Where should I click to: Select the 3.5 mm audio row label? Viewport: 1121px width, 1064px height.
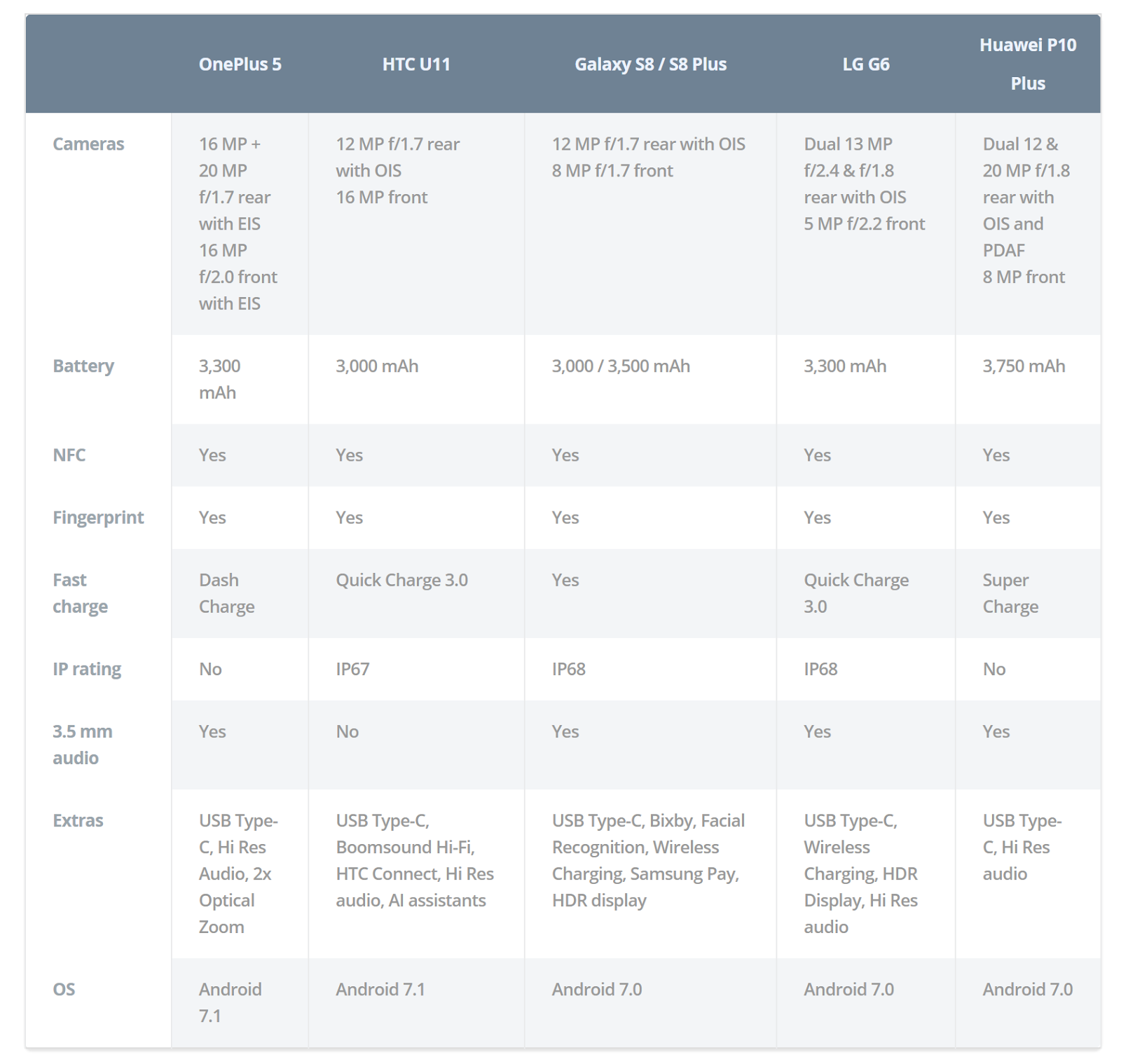[82, 745]
